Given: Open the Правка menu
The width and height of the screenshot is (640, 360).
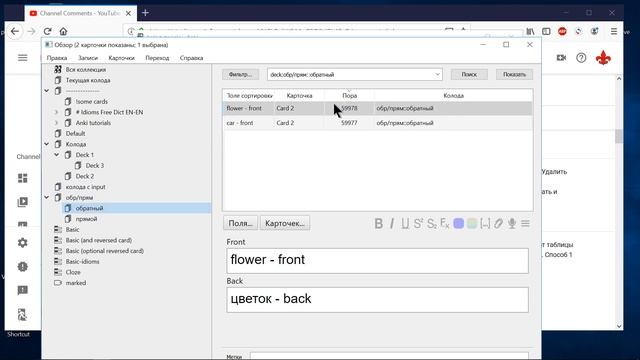Looking at the screenshot, I should pos(57,58).
